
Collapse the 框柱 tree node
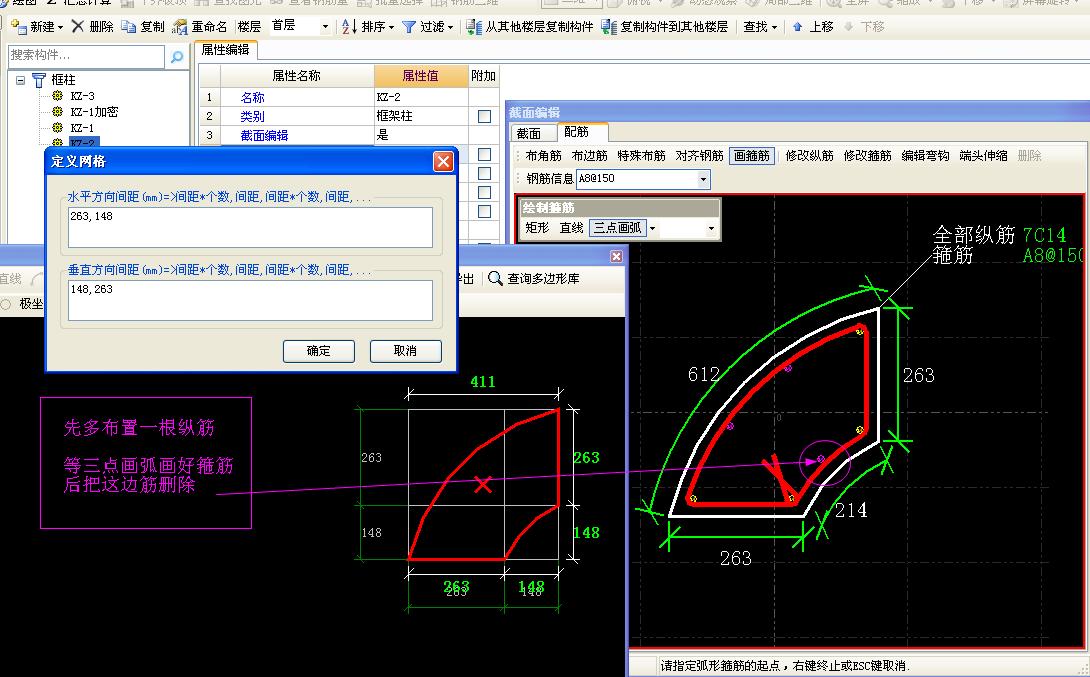click(21, 80)
